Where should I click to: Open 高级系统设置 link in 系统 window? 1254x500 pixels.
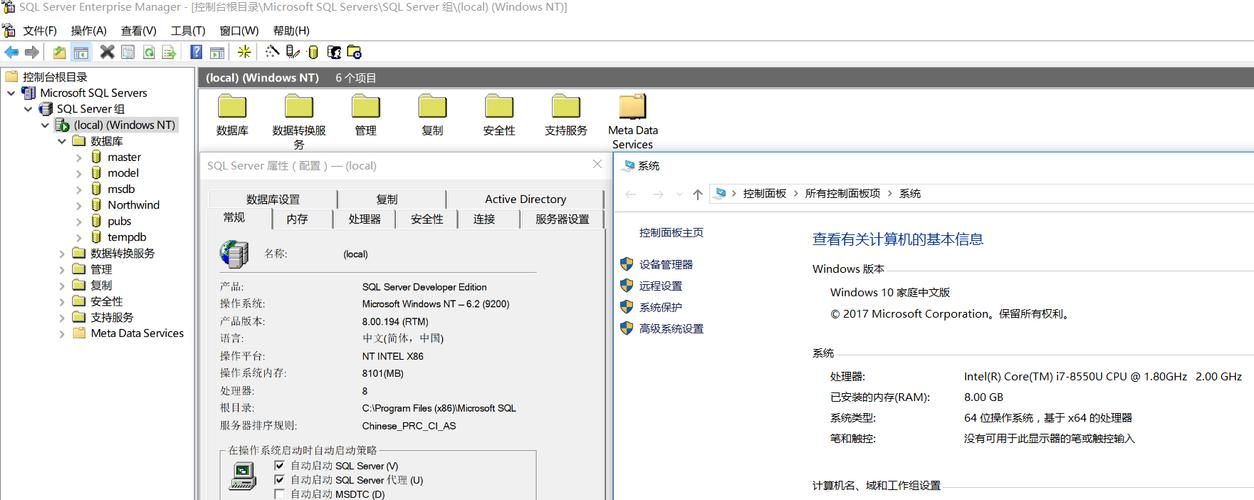coord(672,328)
